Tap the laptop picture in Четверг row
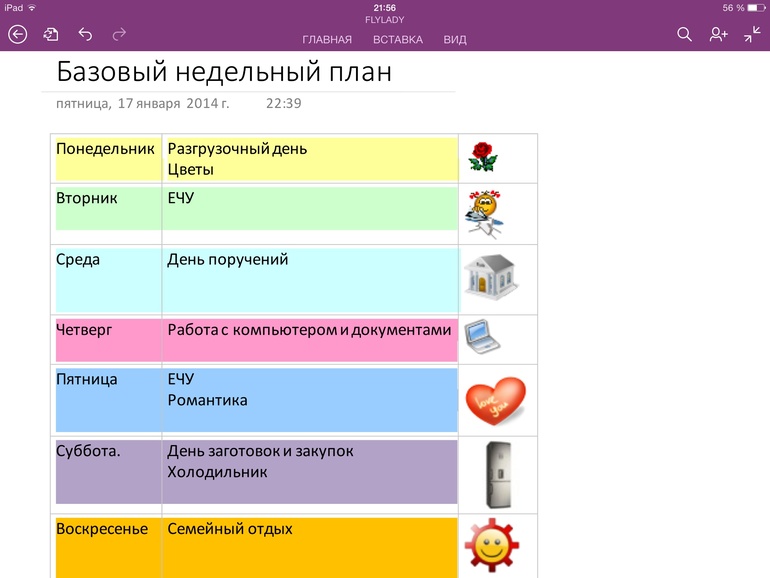770x578 pixels. [484, 337]
